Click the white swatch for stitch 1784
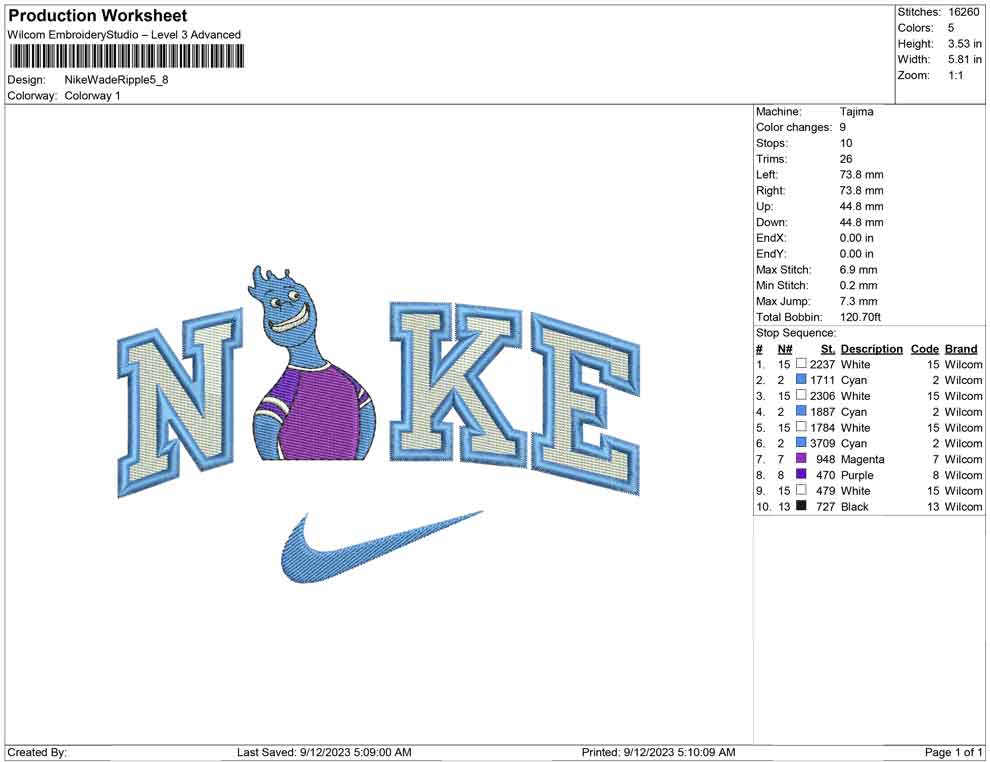This screenshot has width=990, height=762. pyautogui.click(x=801, y=427)
